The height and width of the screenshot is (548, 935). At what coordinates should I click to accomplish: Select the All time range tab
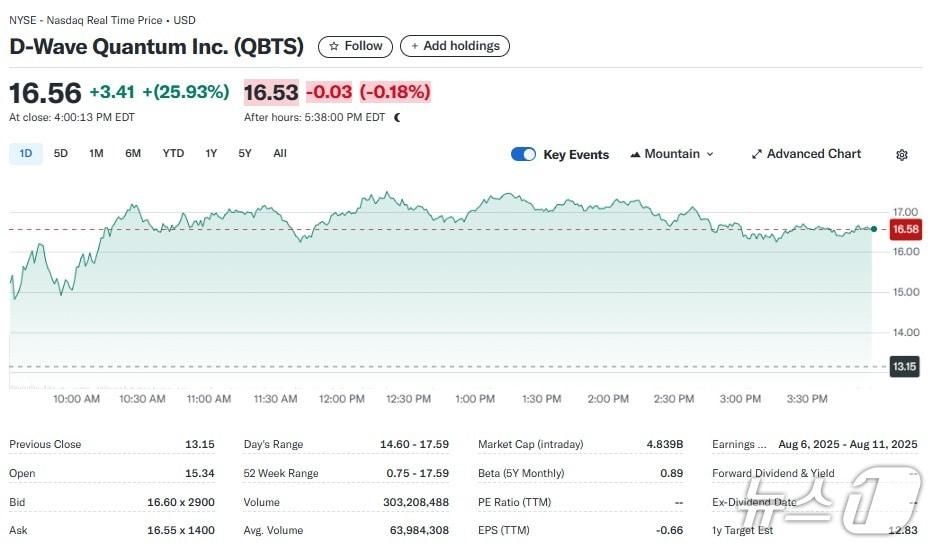[280, 153]
